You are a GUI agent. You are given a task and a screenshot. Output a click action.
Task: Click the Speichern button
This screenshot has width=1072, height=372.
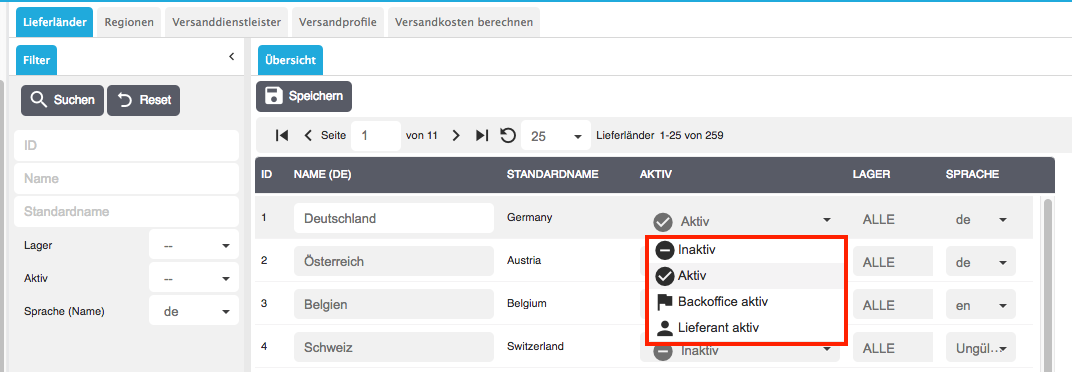304,96
